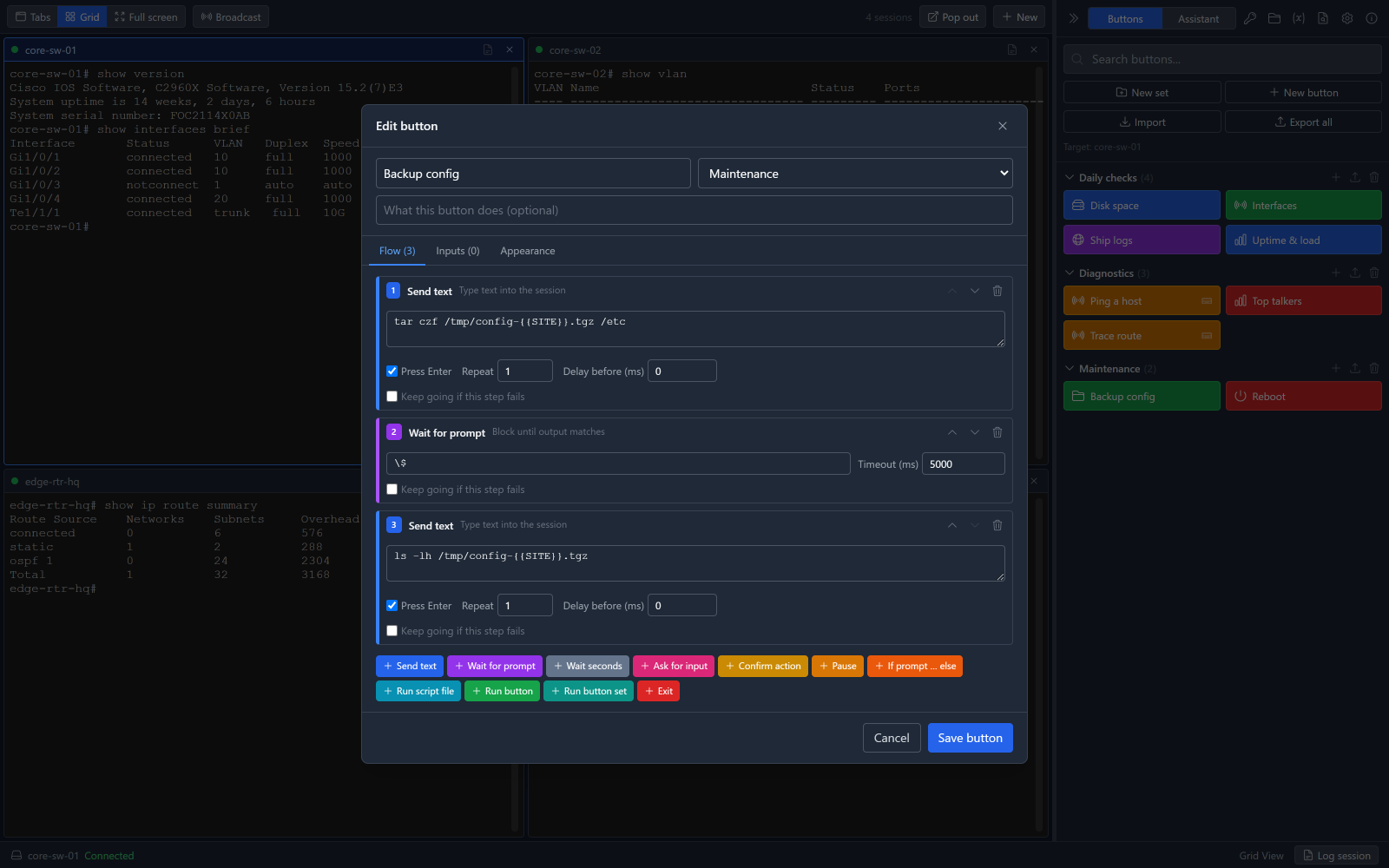1389x868 pixels.
Task: Click the Backup config name field
Action: pos(533,174)
